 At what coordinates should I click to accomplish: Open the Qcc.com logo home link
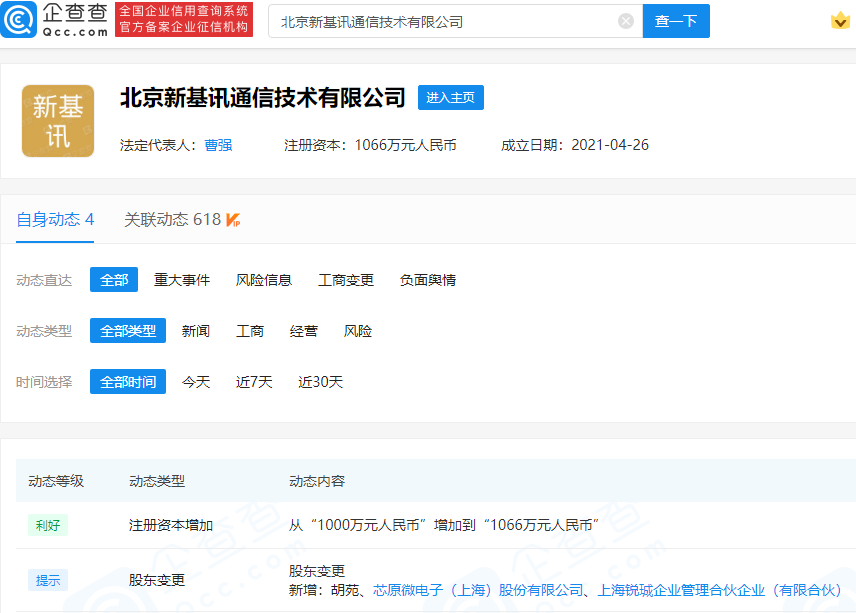pos(55,20)
